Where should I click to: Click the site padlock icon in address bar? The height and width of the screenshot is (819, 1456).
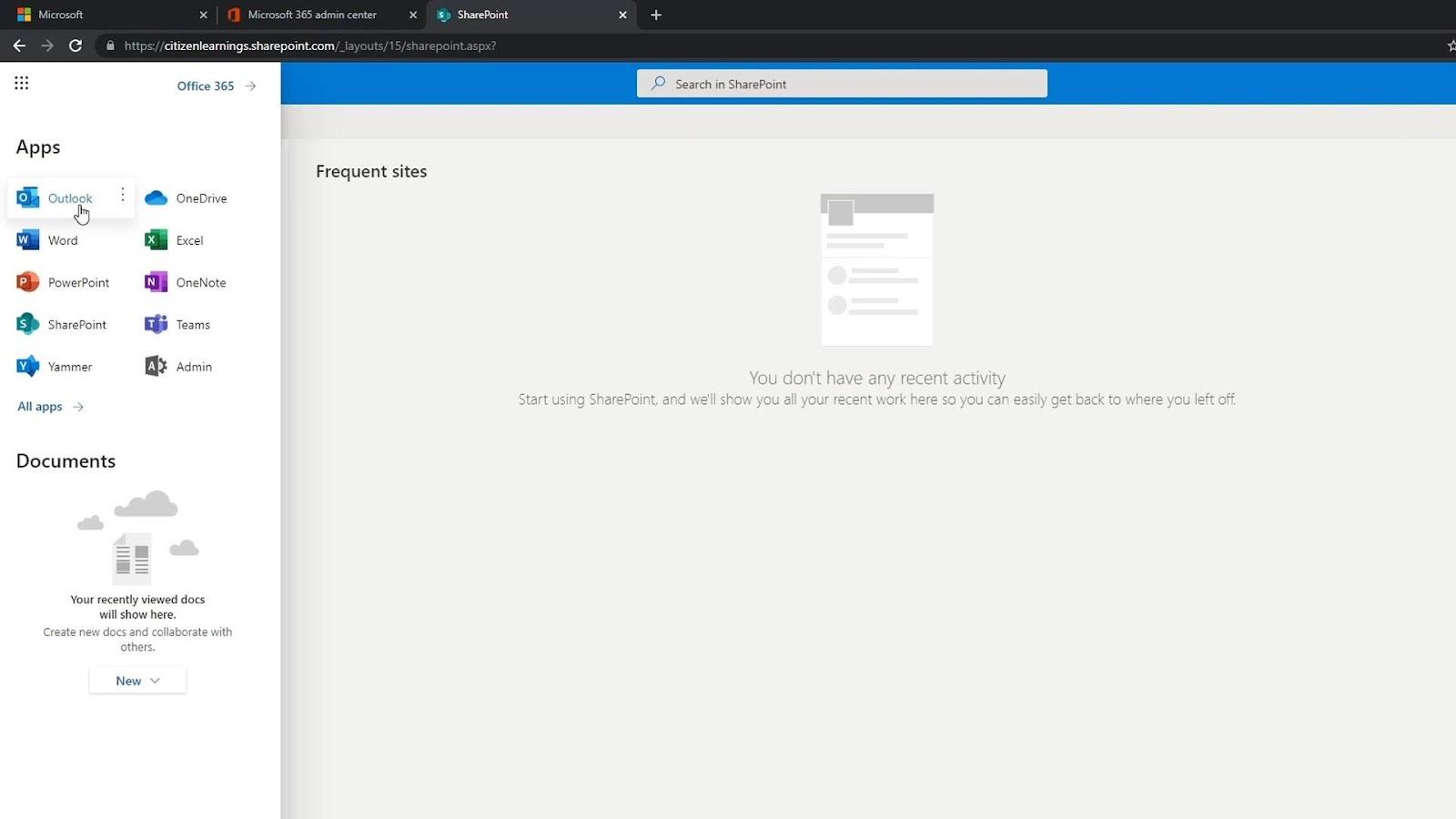[x=110, y=45]
